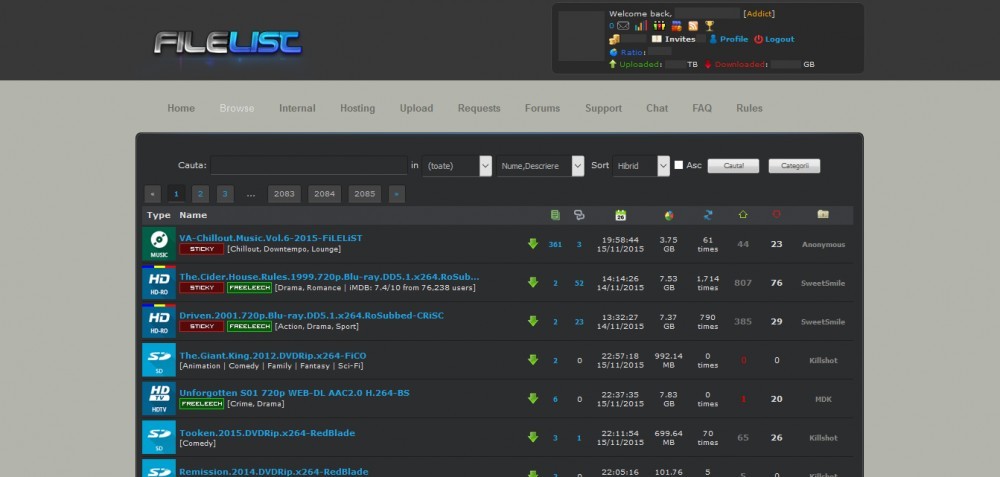Click the Categorii button
The height and width of the screenshot is (477, 1000).
click(794, 166)
